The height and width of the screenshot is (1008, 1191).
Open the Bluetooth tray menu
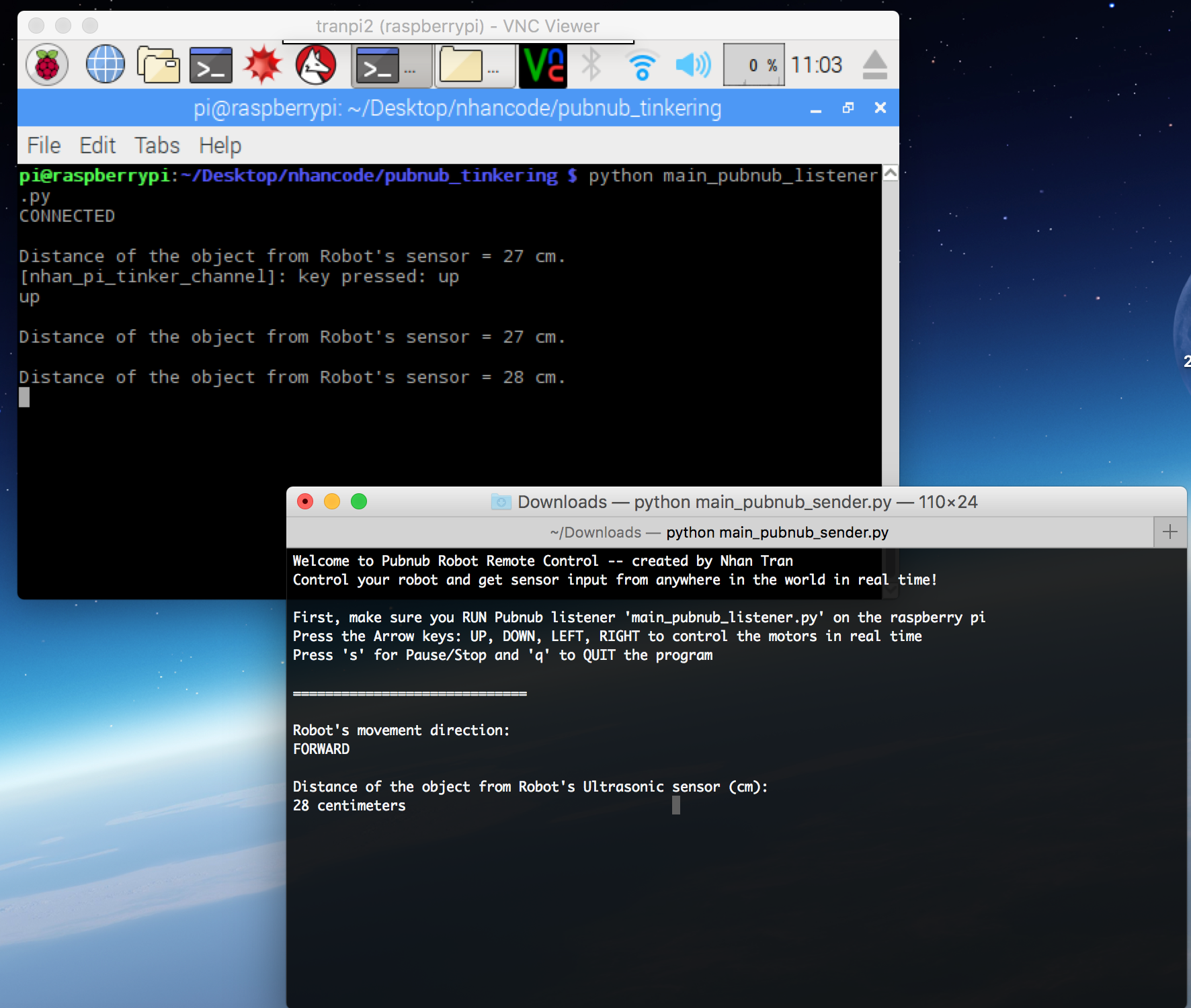[591, 65]
